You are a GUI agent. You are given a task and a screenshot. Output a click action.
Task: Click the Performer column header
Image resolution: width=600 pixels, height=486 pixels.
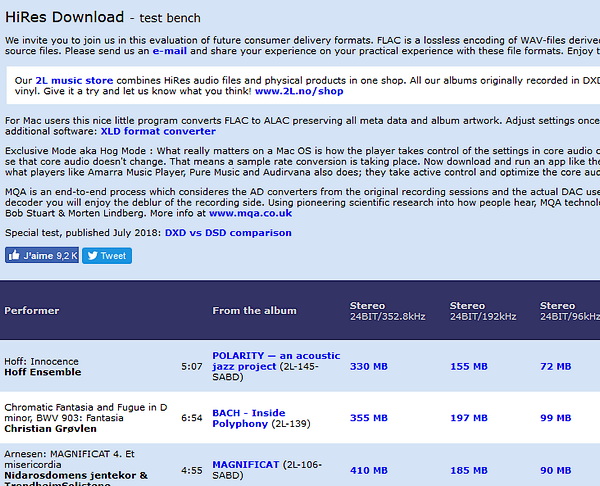tap(32, 311)
